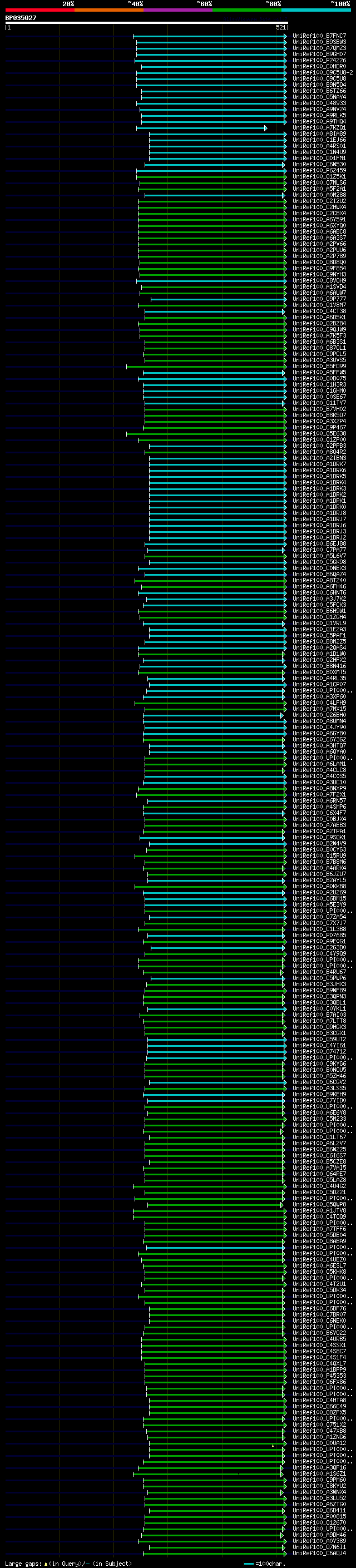
Task: Select label UniRef100_B9KEH9
Action: click(x=319, y=1095)
